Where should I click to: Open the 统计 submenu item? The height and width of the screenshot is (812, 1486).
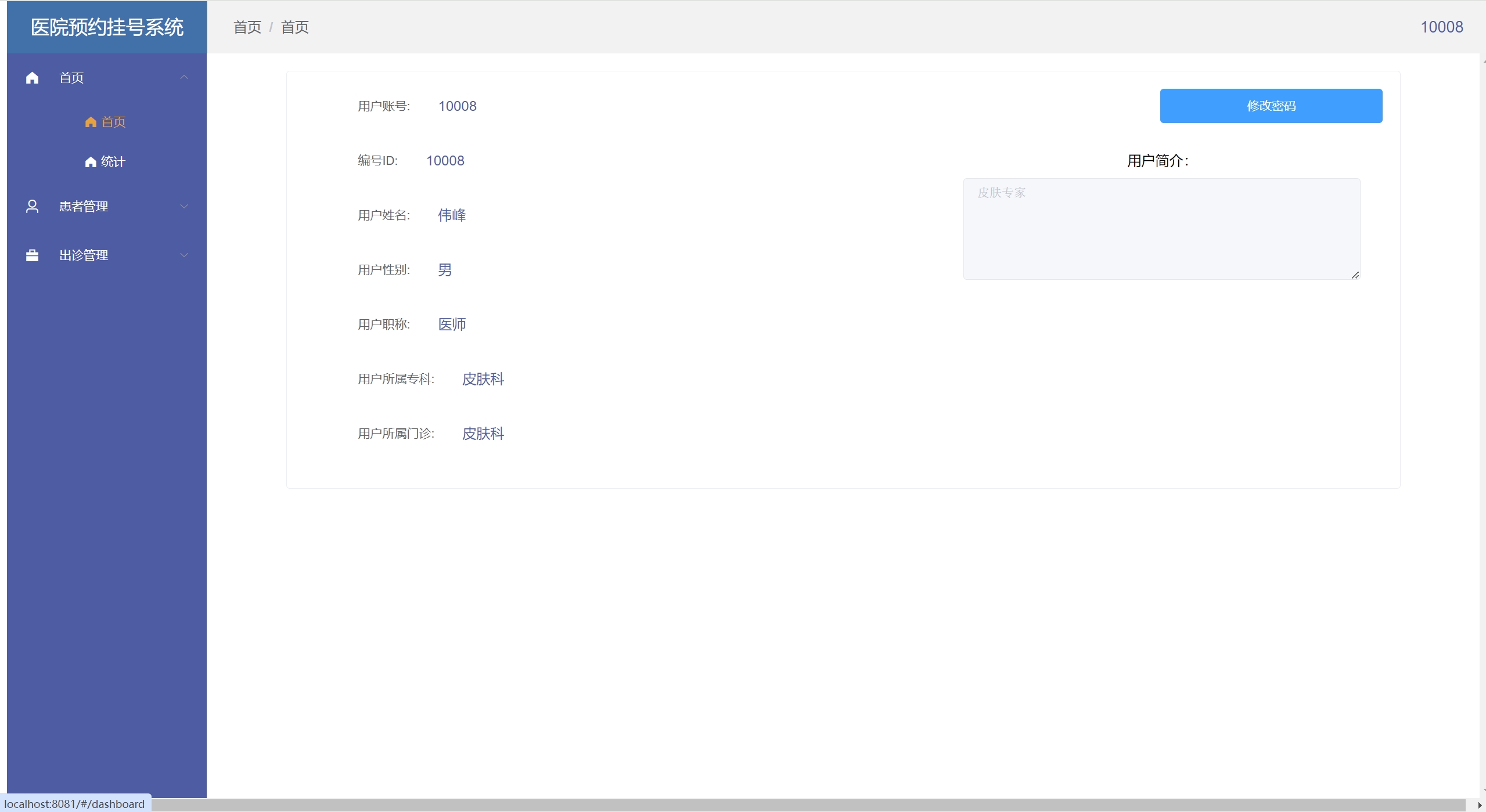tap(113, 162)
